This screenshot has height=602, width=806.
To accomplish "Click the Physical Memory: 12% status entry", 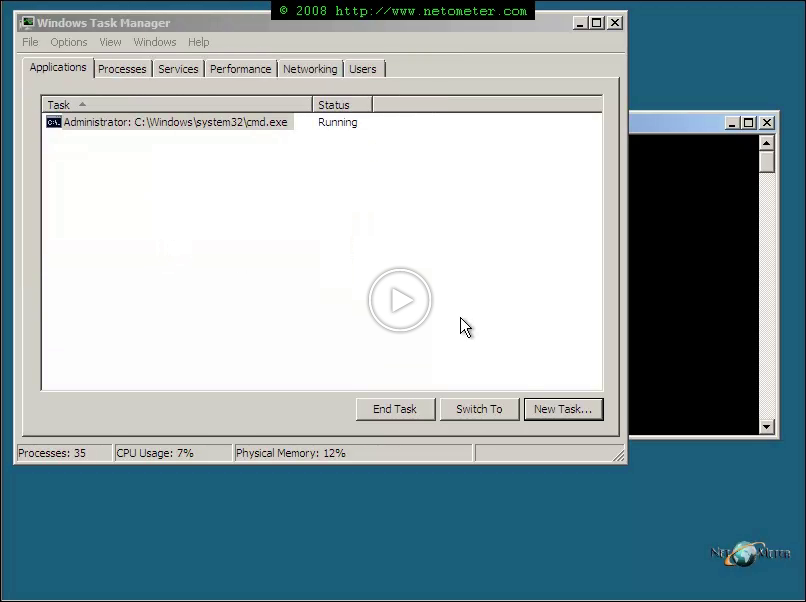I will pyautogui.click(x=353, y=453).
